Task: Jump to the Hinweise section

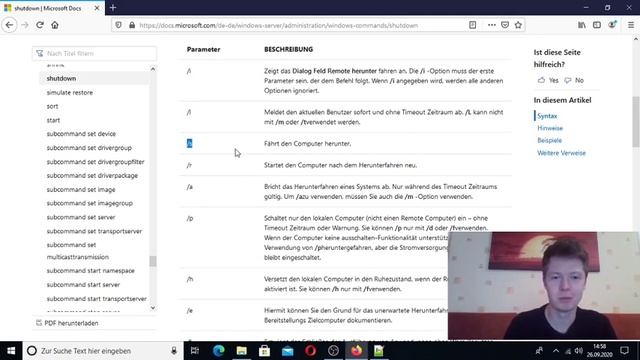Action: [x=550, y=128]
